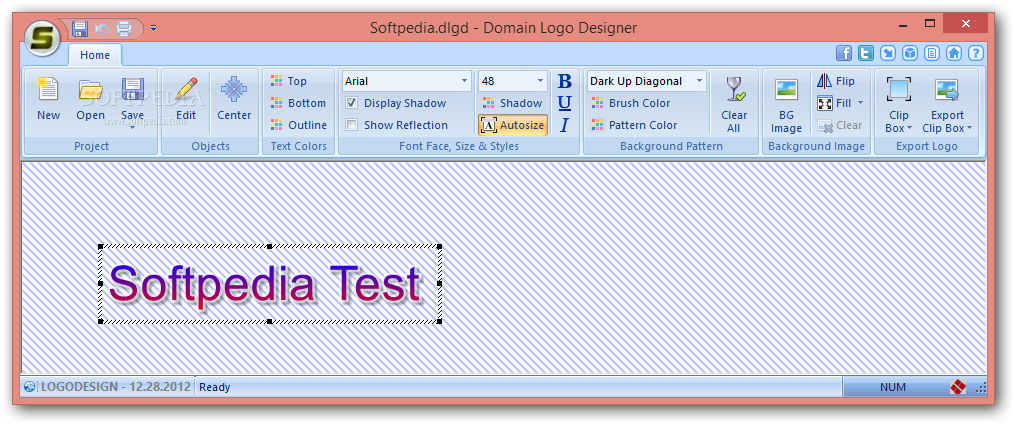Open the font size 48 dropdown
The height and width of the screenshot is (425, 1015).
[x=541, y=82]
